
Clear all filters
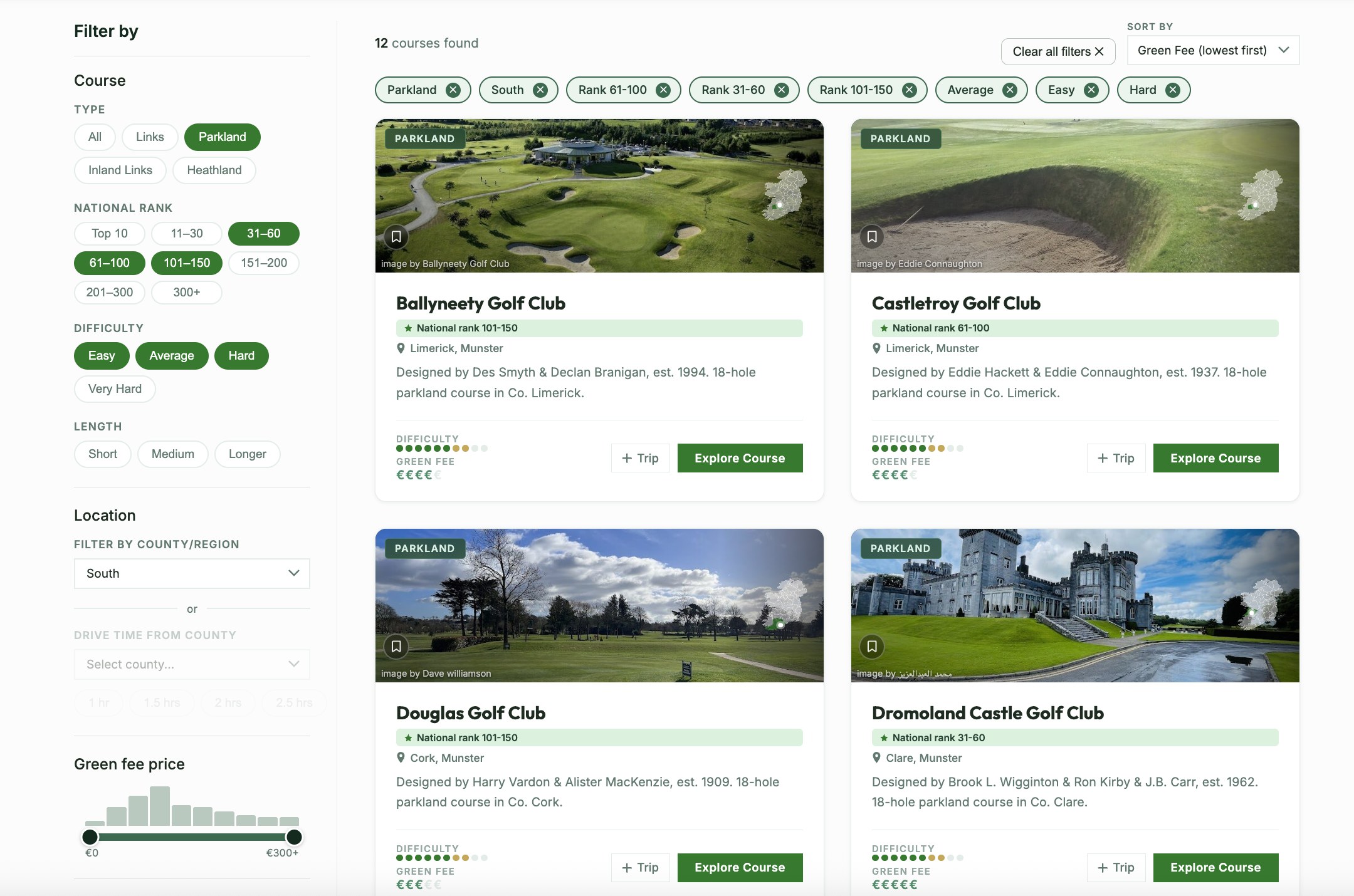point(1058,51)
